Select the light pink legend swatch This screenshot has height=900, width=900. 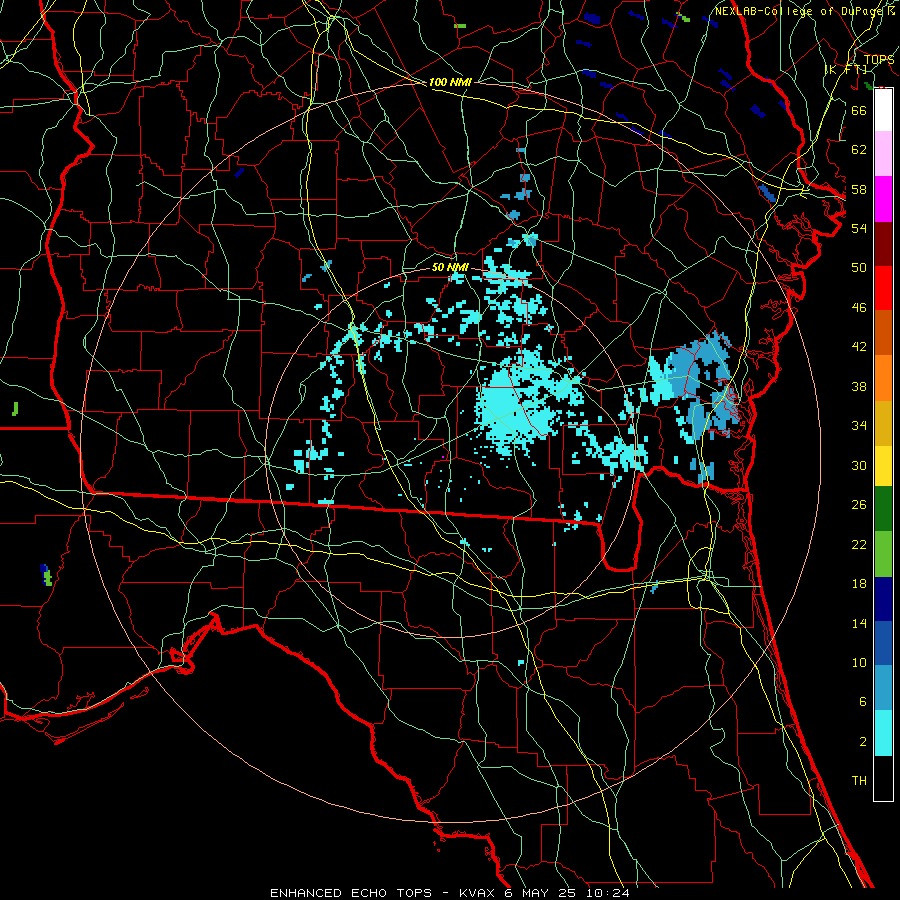(883, 153)
